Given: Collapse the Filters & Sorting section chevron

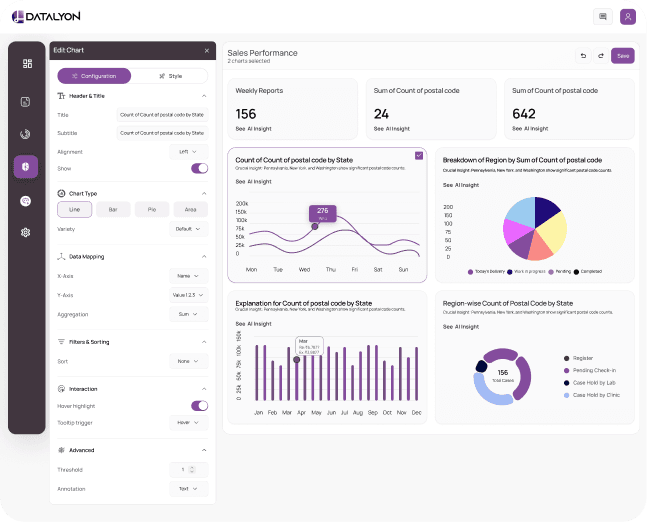Looking at the screenshot, I should 204,342.
